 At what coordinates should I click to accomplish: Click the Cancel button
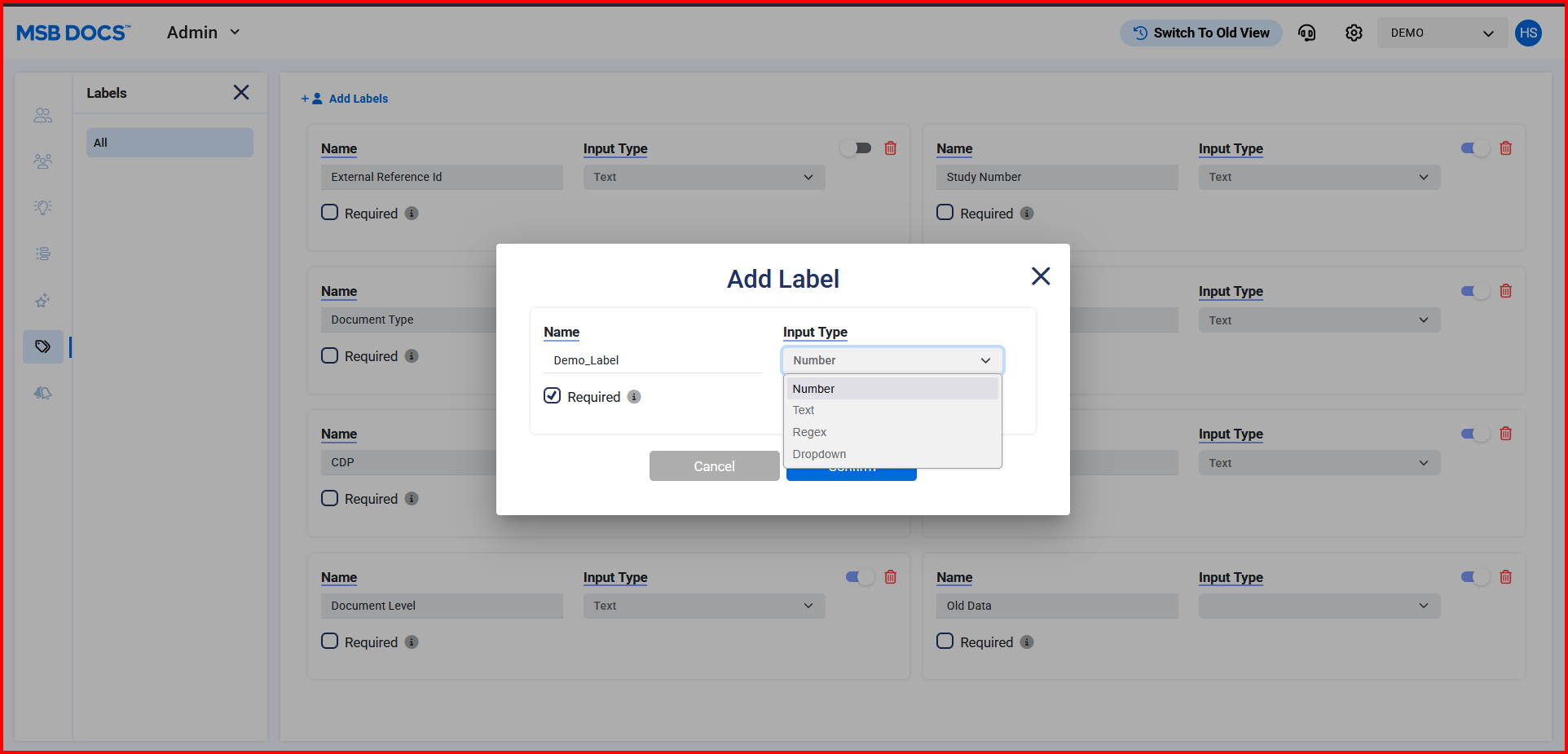point(714,466)
